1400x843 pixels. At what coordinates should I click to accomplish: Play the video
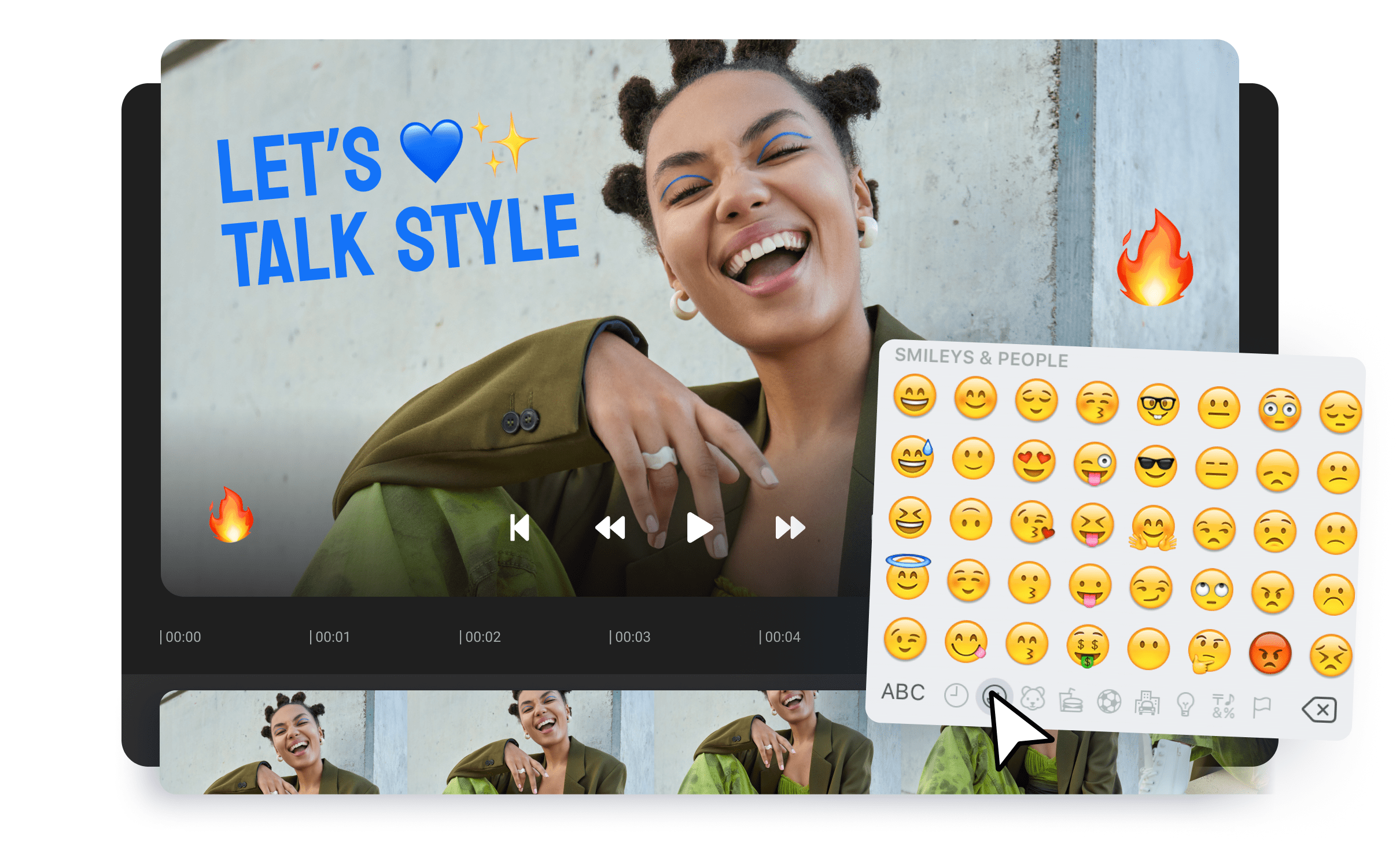[x=699, y=527]
